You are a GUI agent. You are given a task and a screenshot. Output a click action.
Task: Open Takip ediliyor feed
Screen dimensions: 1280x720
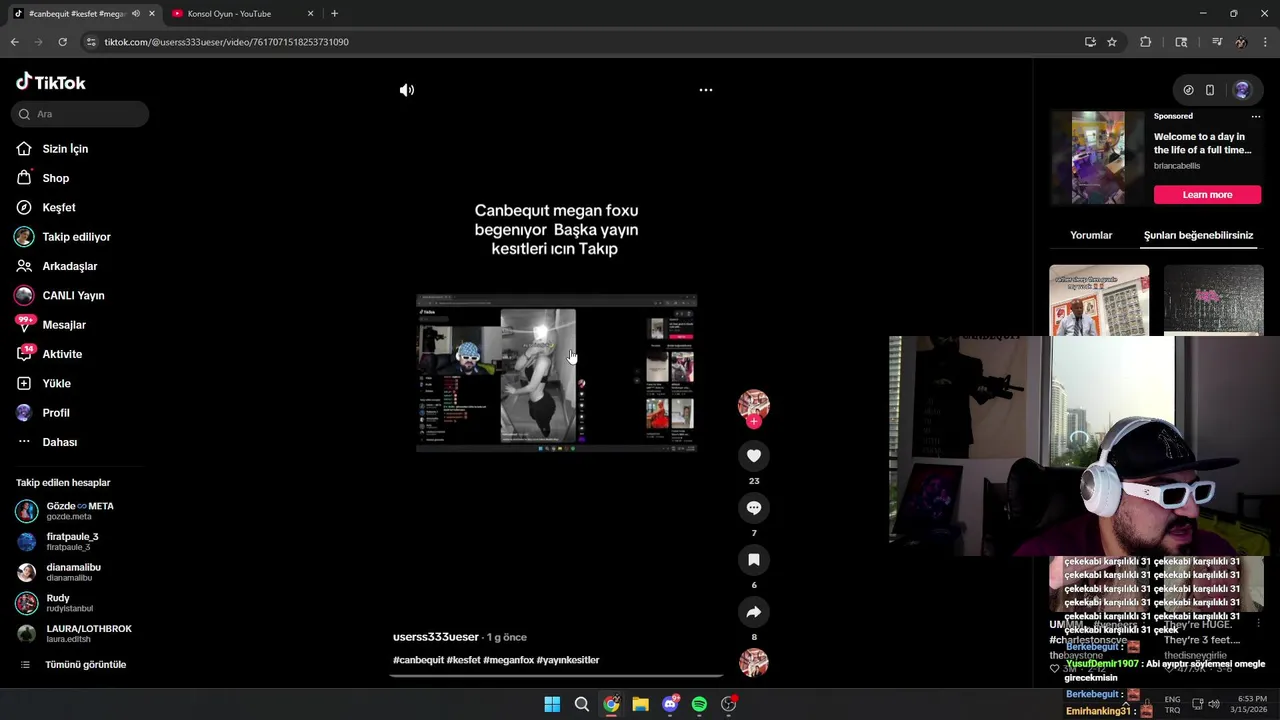pos(76,237)
